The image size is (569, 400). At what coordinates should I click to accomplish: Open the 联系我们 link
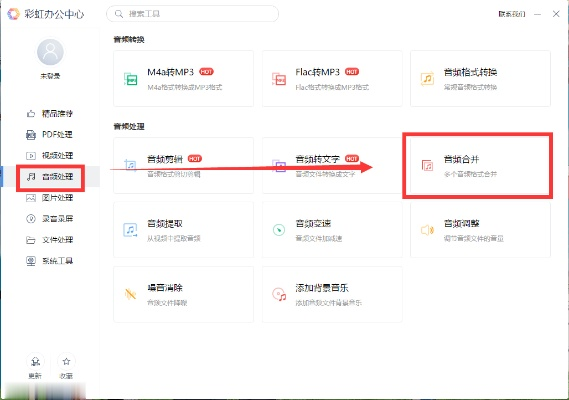coord(512,14)
